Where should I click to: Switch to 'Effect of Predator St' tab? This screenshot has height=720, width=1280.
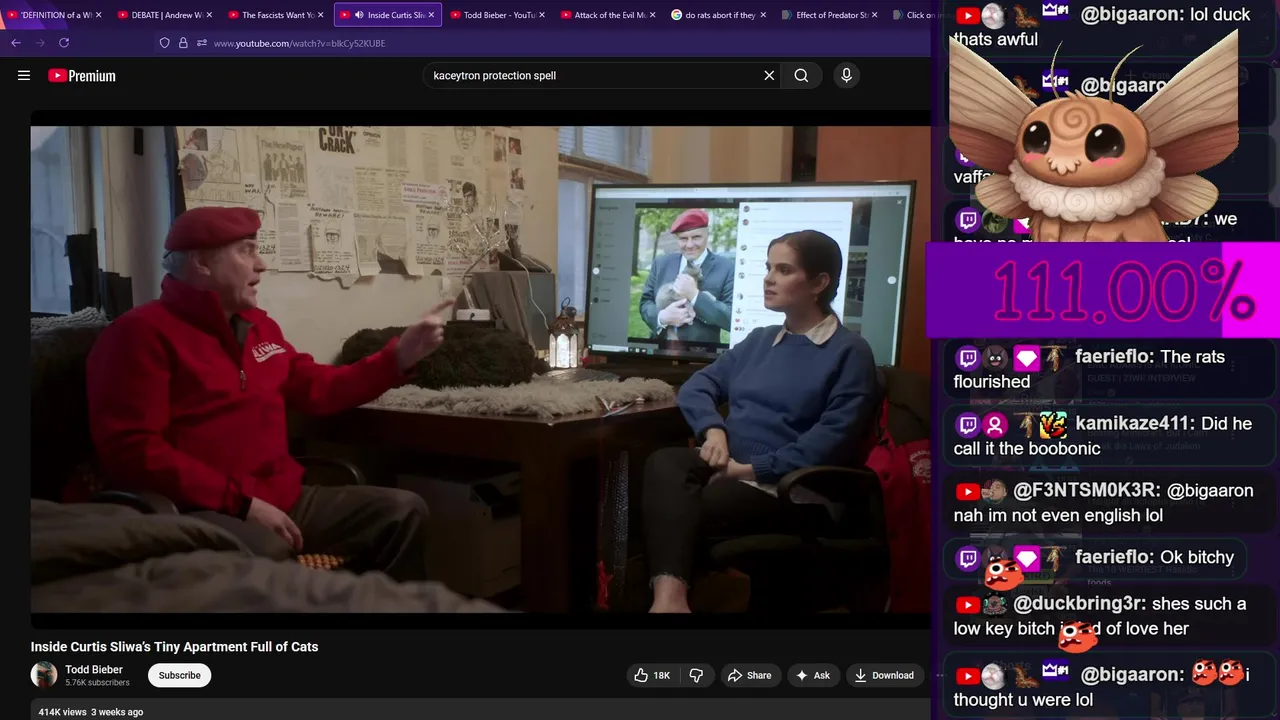tap(827, 15)
